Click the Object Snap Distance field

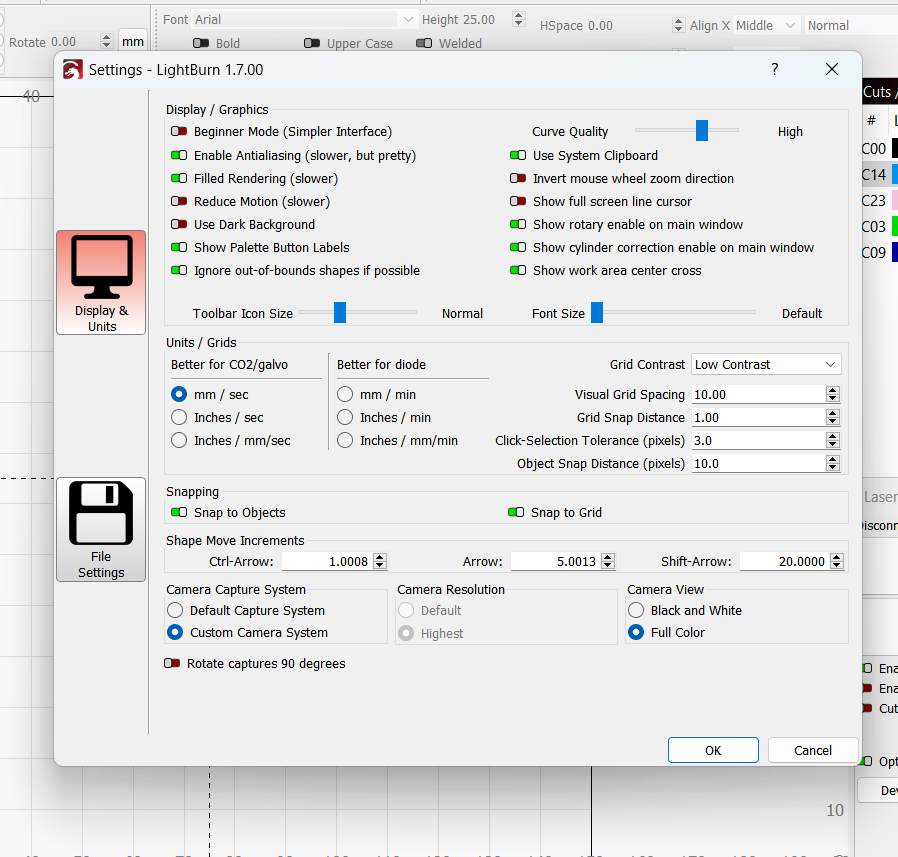pos(758,463)
